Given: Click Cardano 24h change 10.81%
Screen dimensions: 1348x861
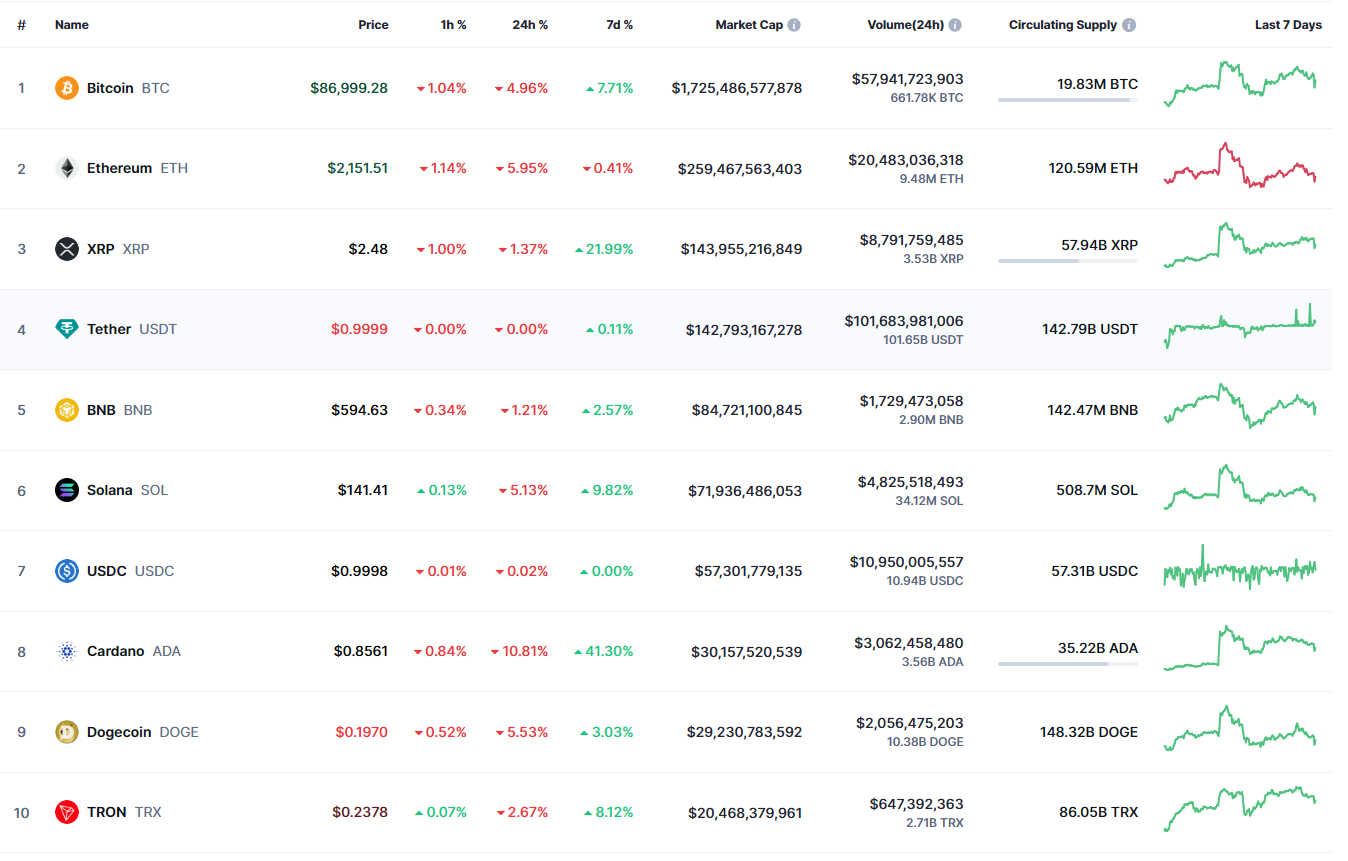Looking at the screenshot, I should tap(519, 651).
